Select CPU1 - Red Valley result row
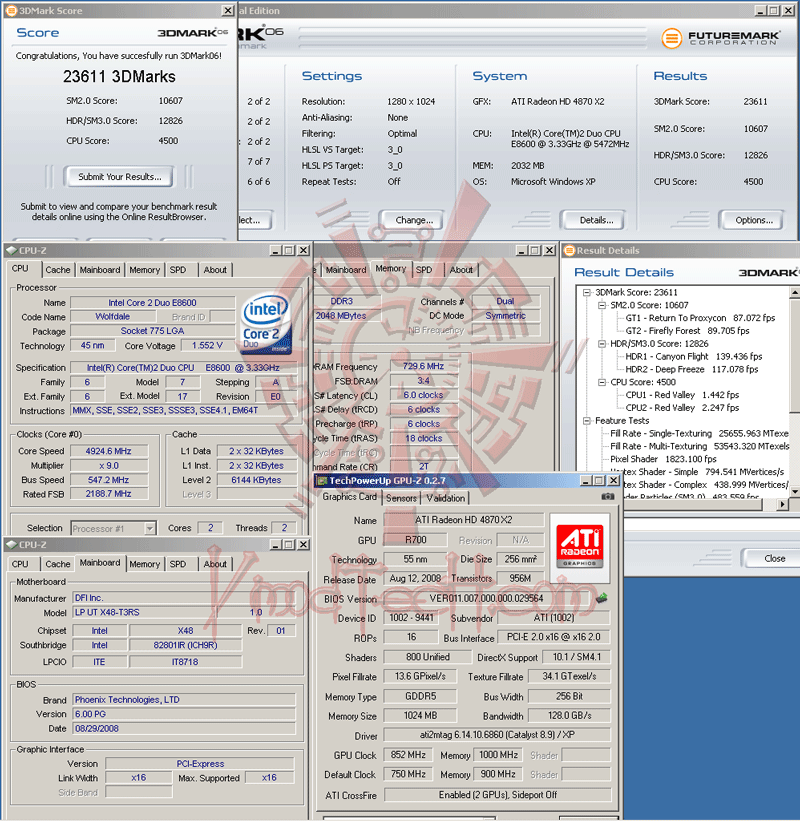Screen dimensions: 800x821 click(x=682, y=395)
